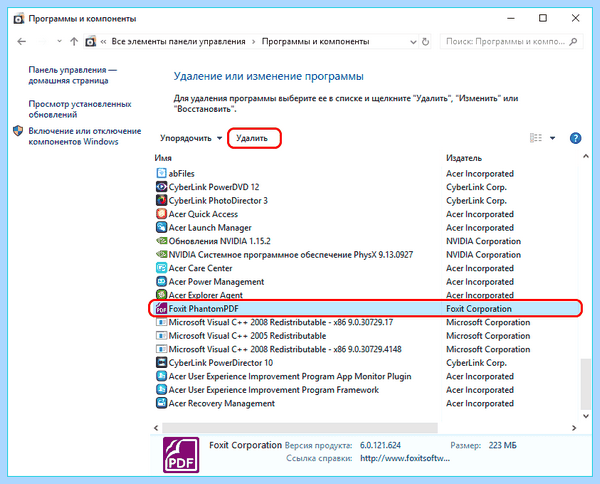Click the Acer Explorer Agent icon
The width and height of the screenshot is (600, 484).
161,295
